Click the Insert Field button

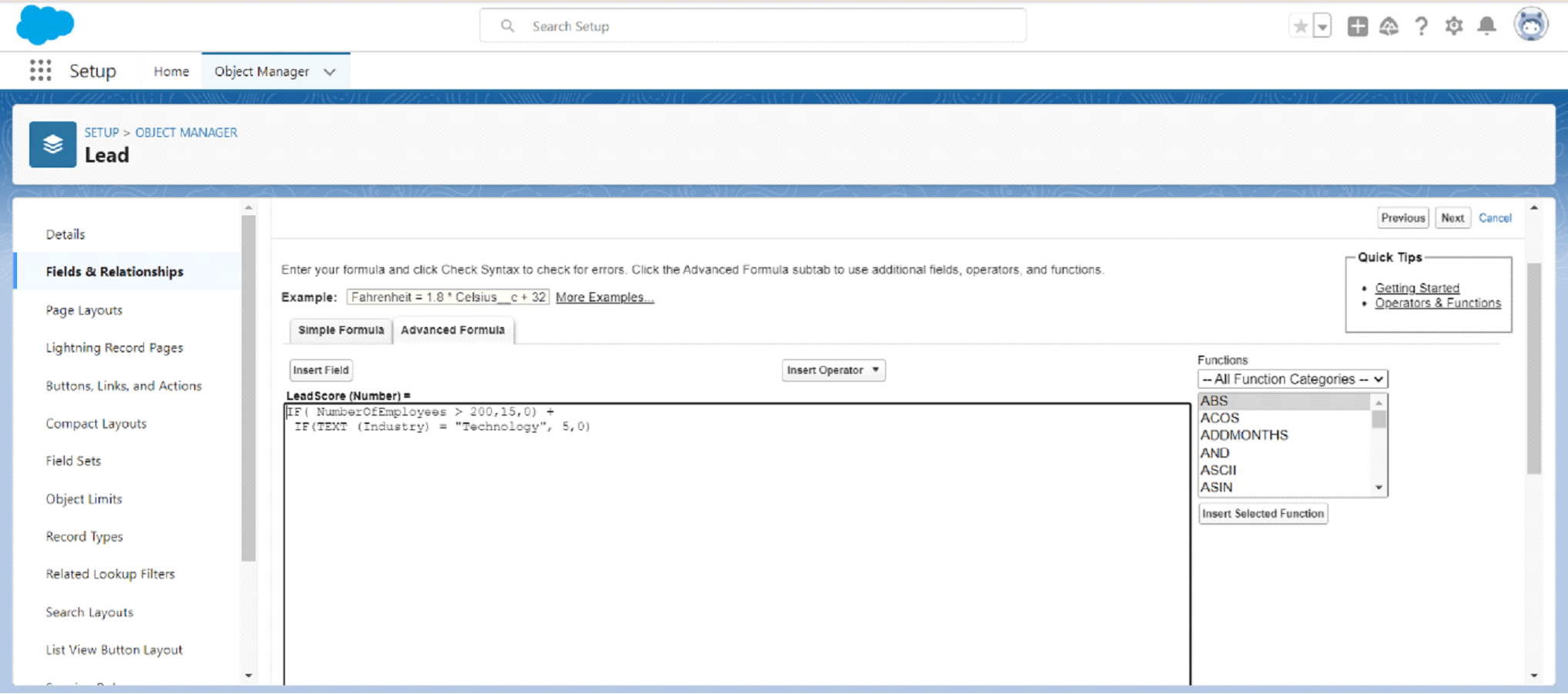point(321,370)
